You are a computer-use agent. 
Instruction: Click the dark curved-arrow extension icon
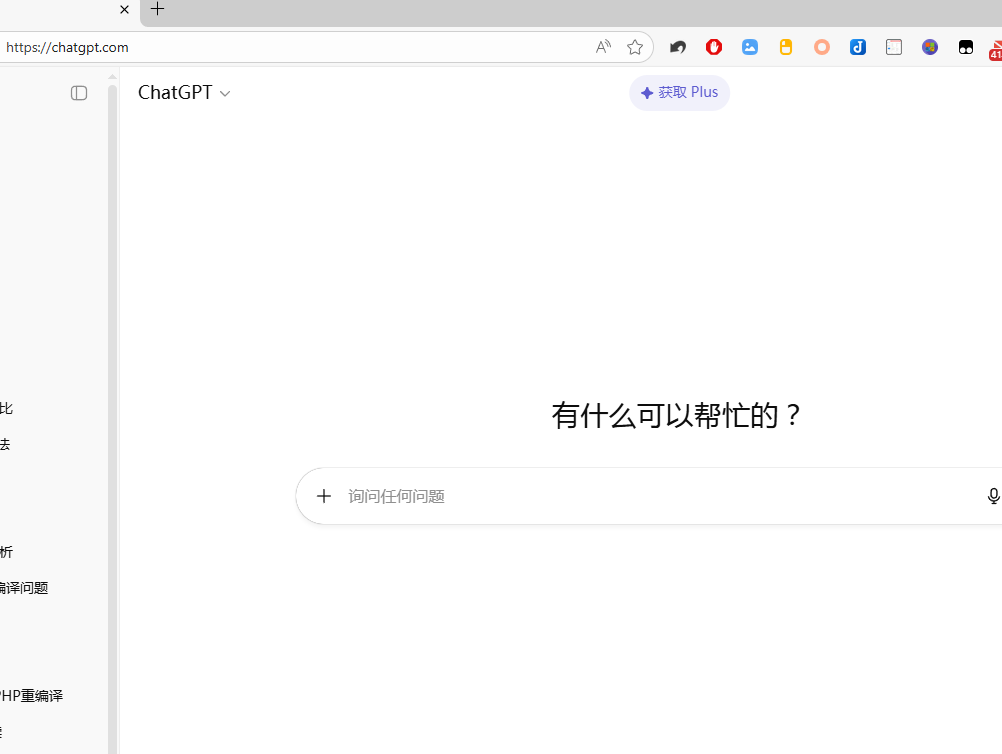tap(678, 47)
